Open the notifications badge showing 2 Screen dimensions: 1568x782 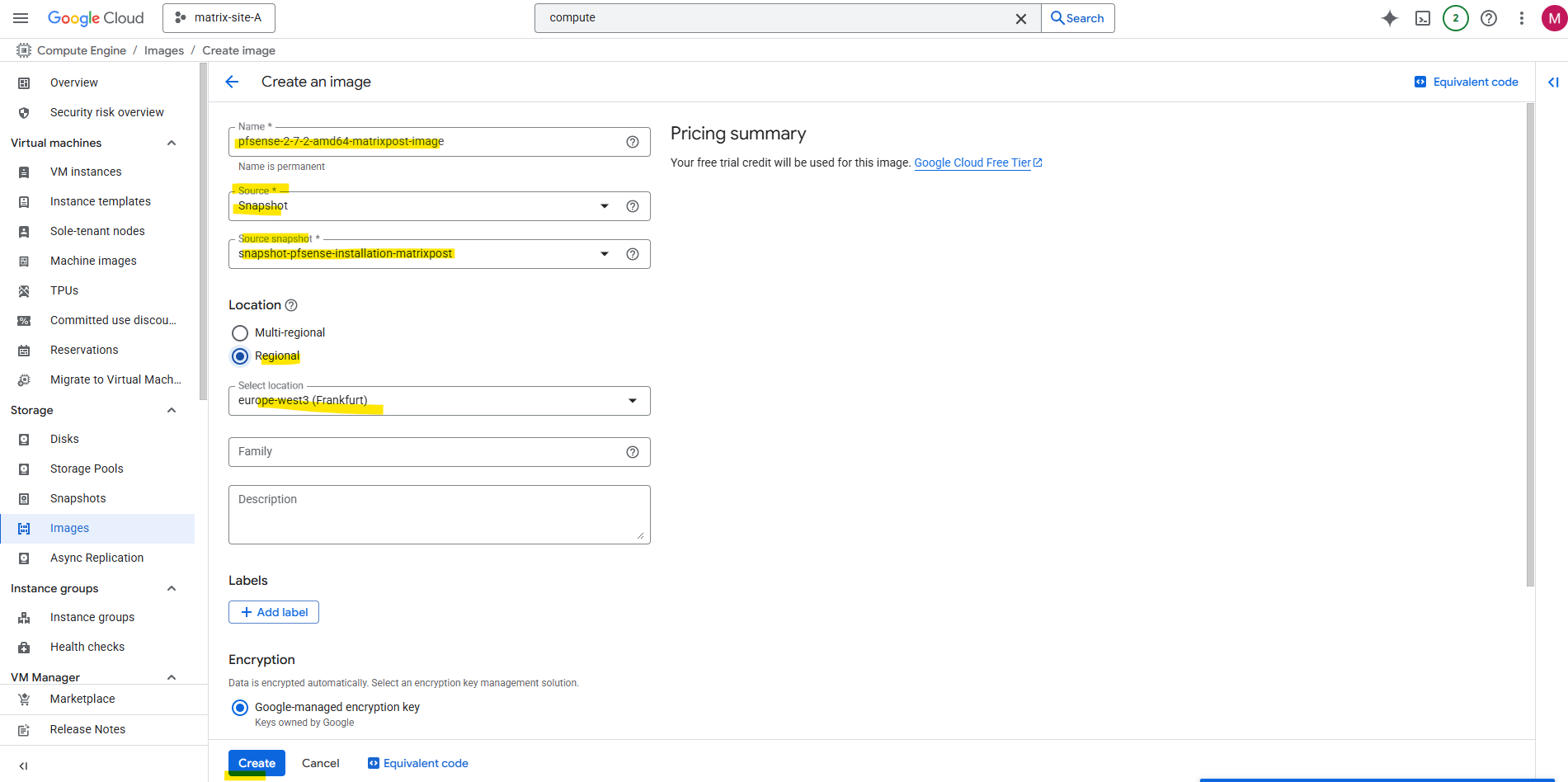coord(1455,18)
